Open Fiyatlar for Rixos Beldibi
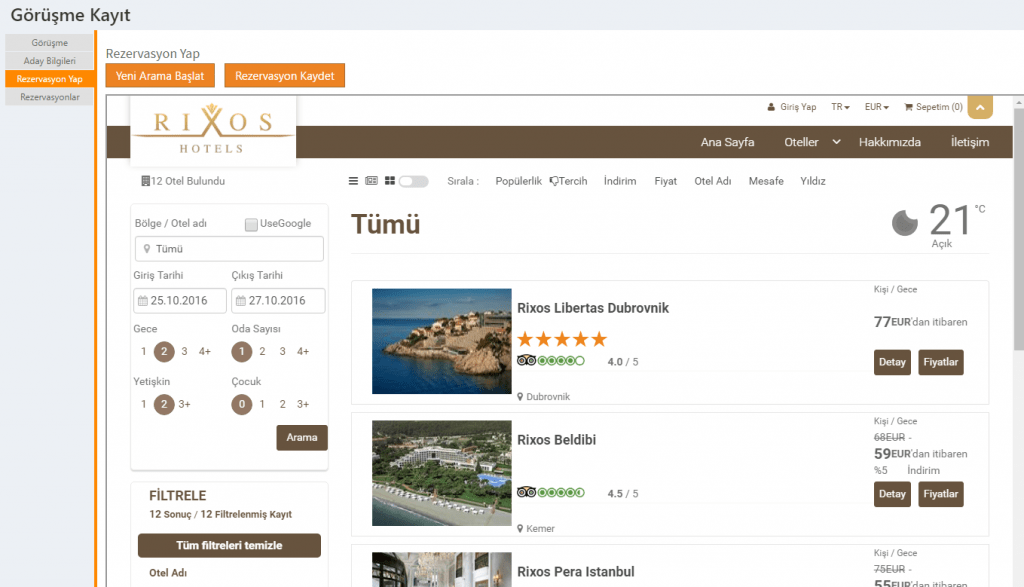Image resolution: width=1024 pixels, height=587 pixels. (940, 494)
